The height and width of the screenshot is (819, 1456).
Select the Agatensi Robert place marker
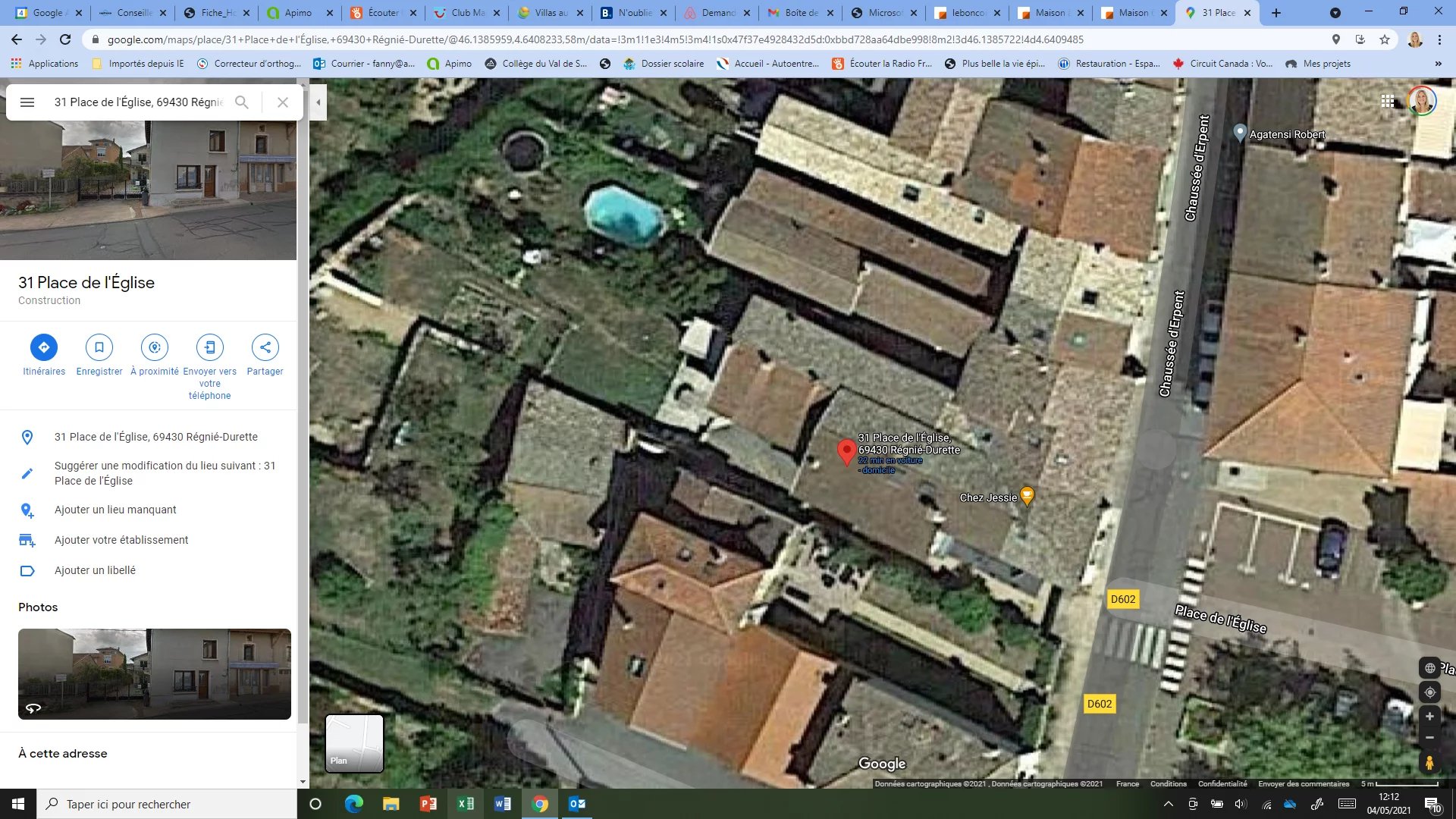pos(1240,133)
